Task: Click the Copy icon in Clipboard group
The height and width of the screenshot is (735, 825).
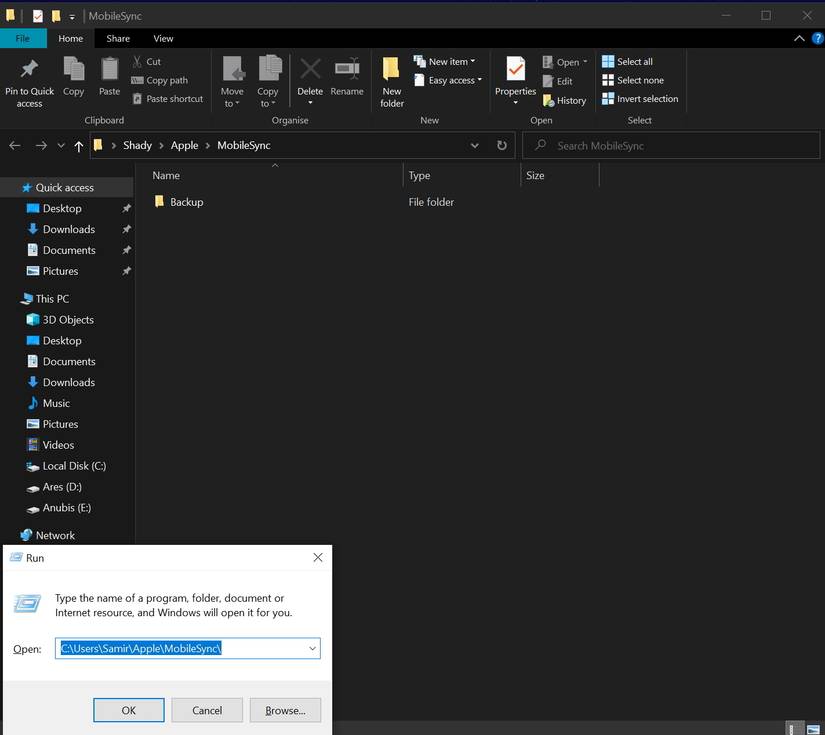Action: click(73, 70)
